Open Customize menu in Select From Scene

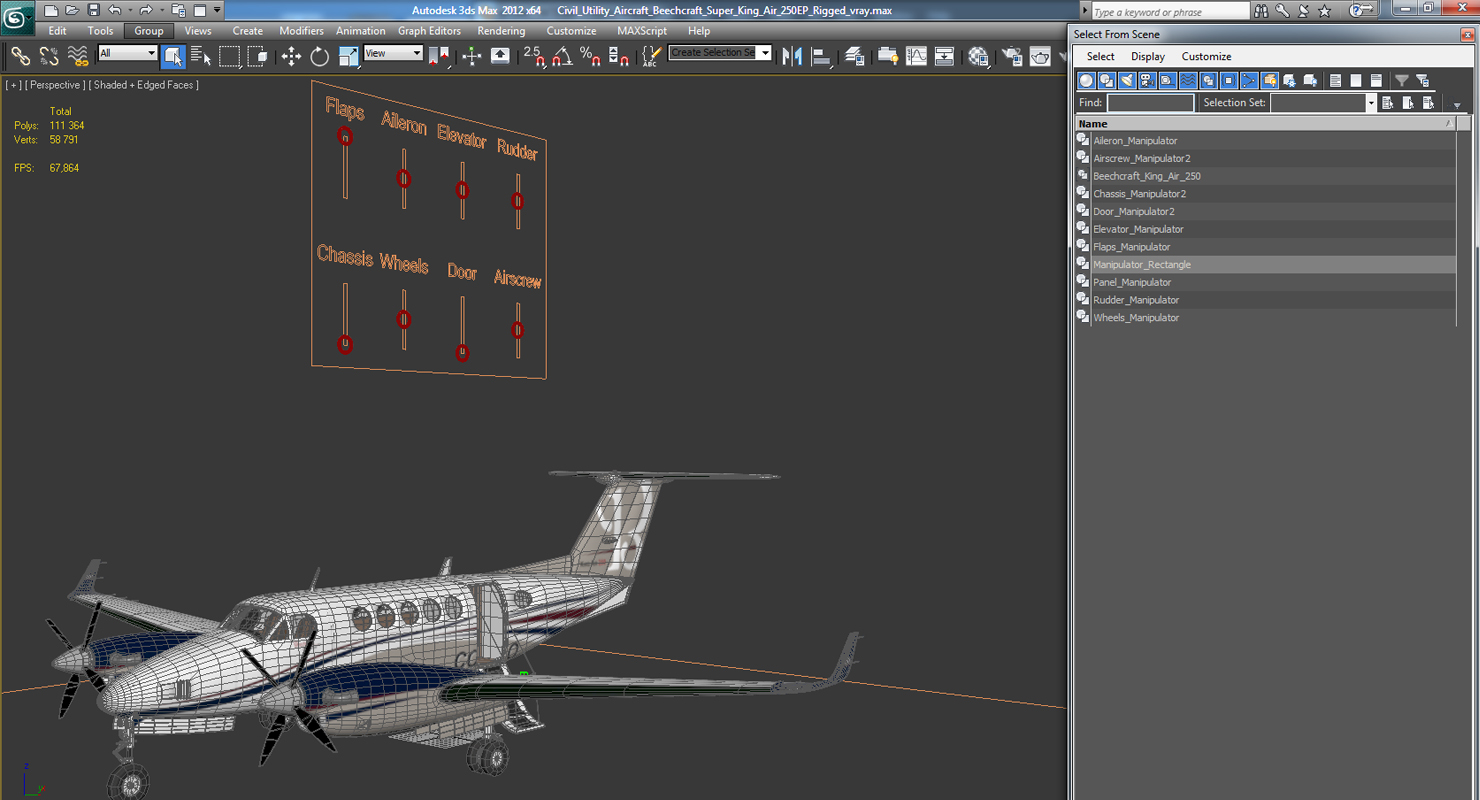[x=1206, y=57]
